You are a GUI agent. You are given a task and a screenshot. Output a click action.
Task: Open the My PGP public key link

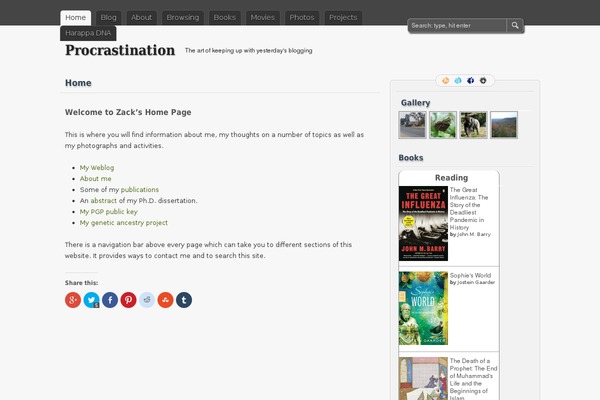(x=108, y=212)
